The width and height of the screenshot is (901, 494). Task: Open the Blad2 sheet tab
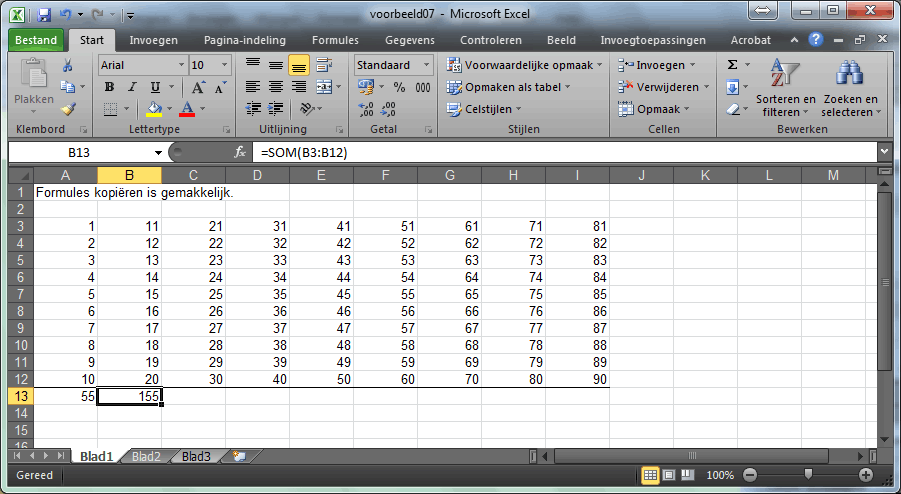pos(146,456)
